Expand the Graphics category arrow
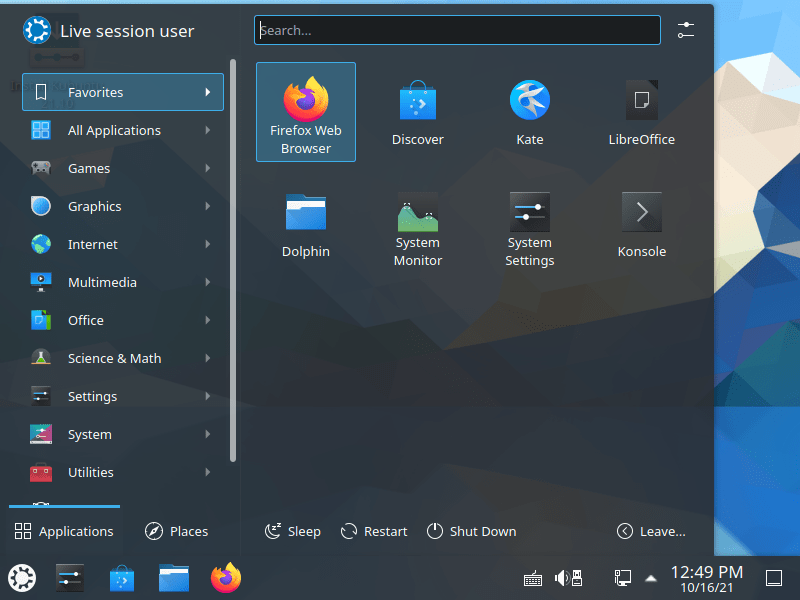This screenshot has height=600, width=800. [208, 206]
